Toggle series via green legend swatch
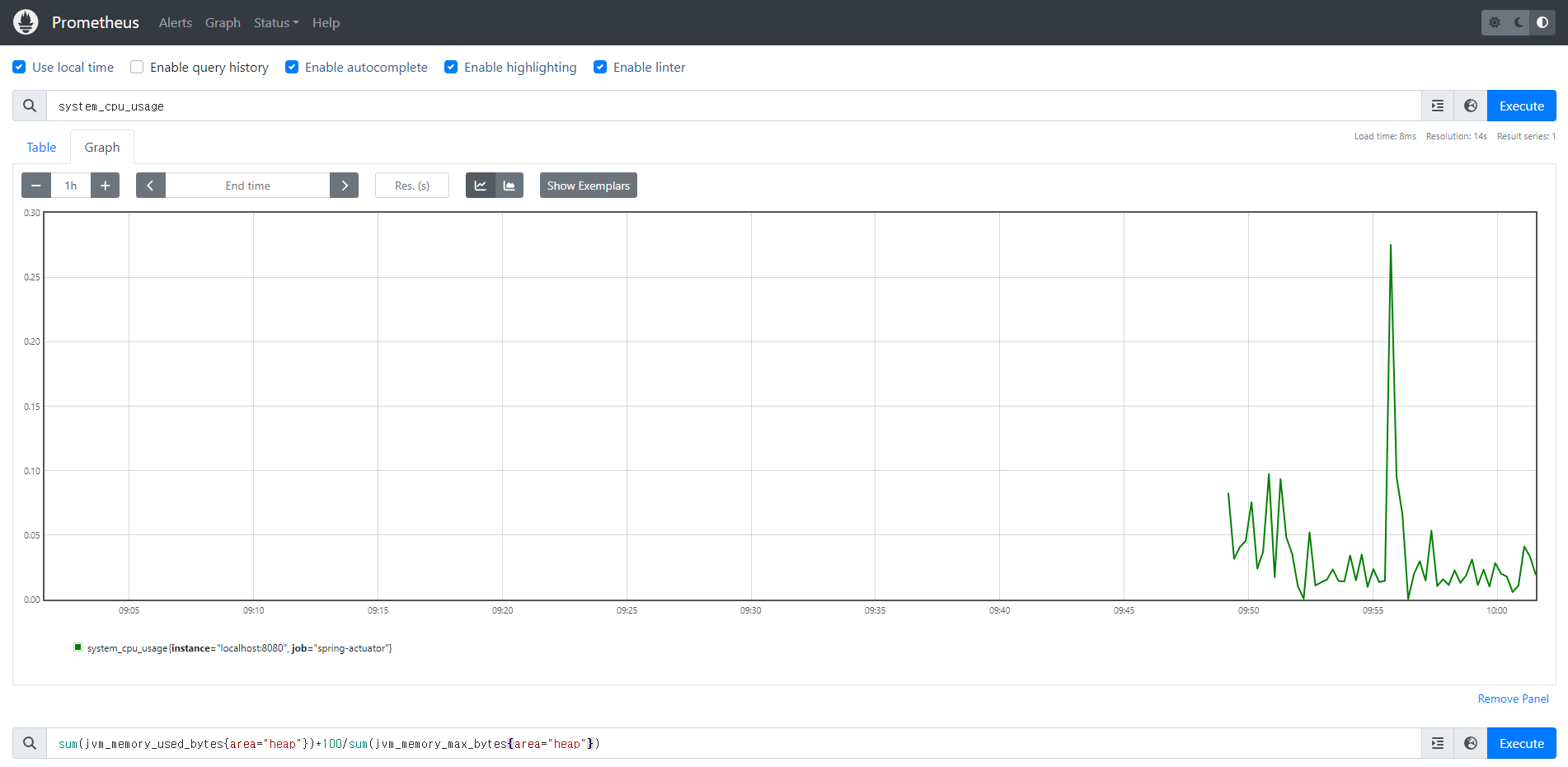Screen dimensions: 1568x767 tap(78, 647)
